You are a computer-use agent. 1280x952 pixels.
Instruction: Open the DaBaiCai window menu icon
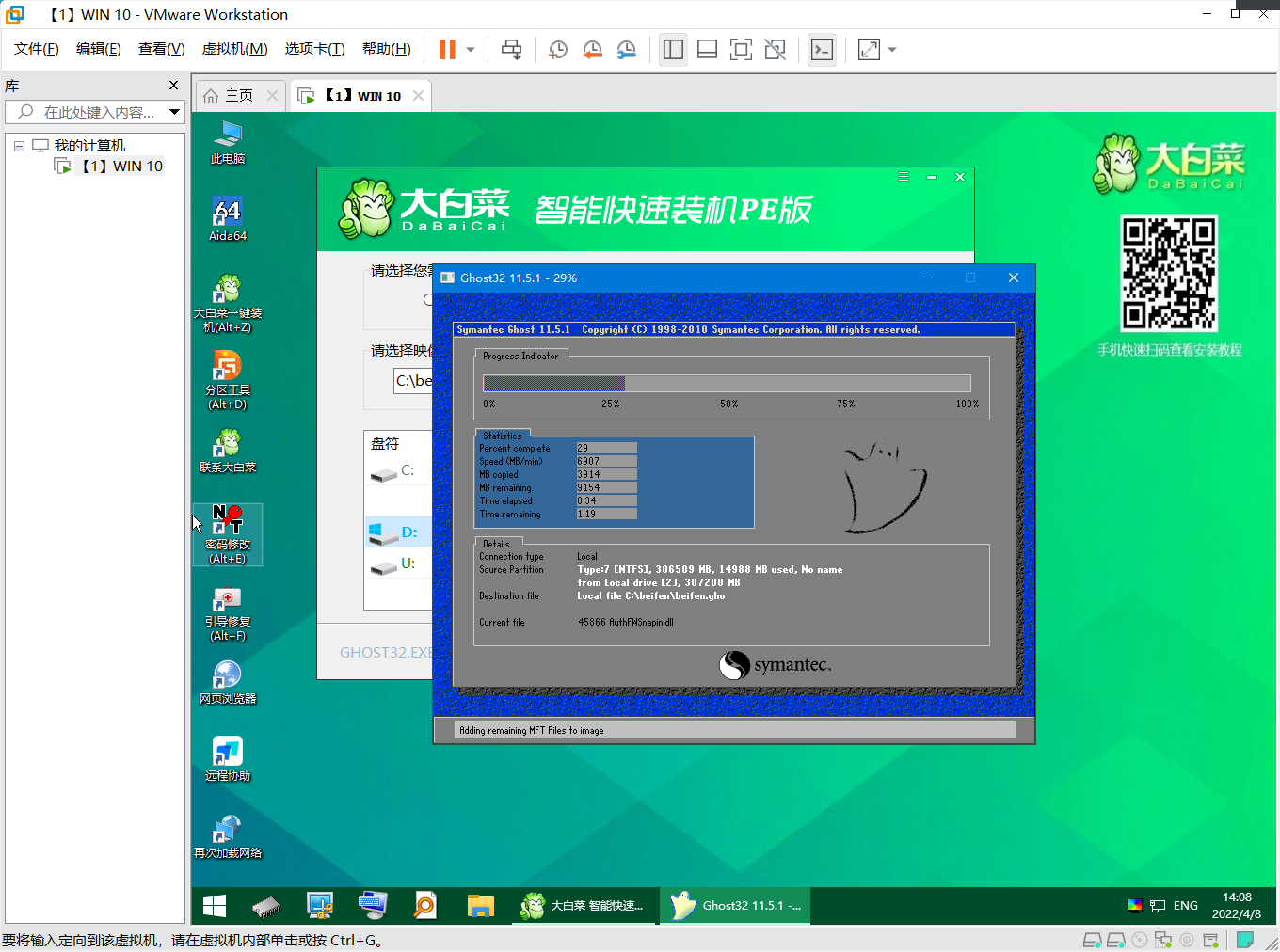pos(903,177)
